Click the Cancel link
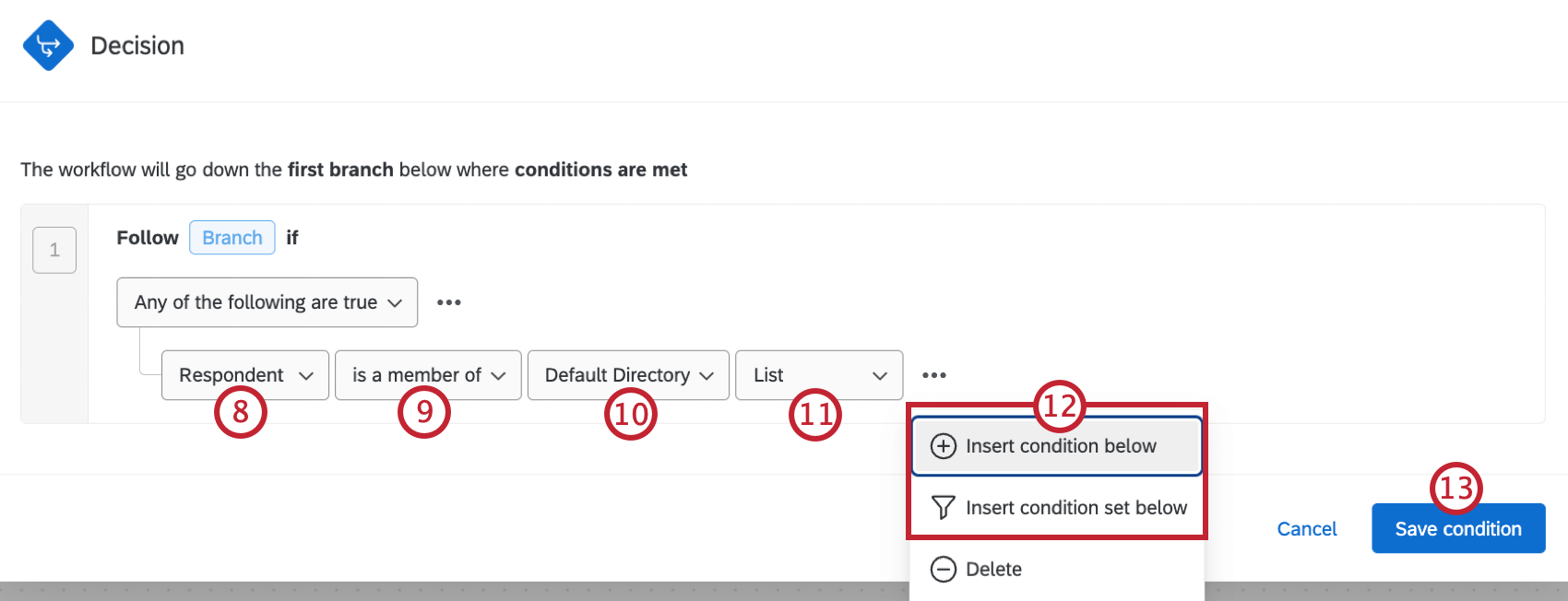1568x601 pixels. pyautogui.click(x=1306, y=528)
